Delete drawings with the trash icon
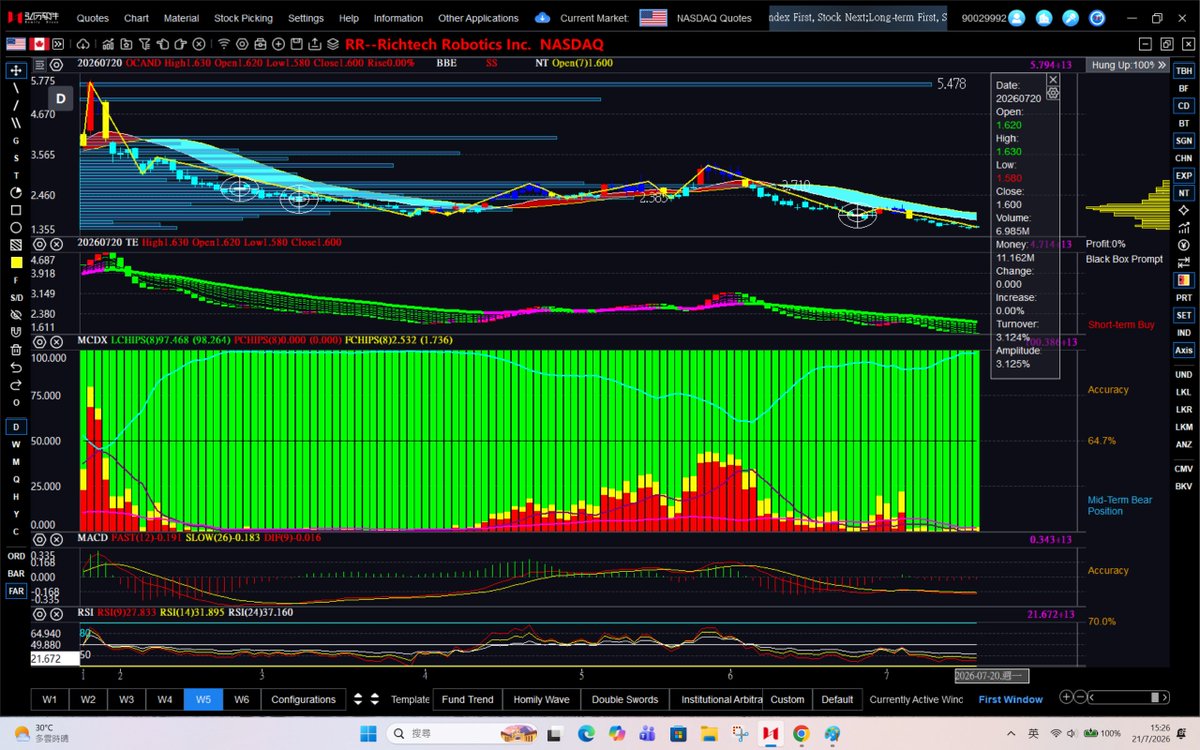This screenshot has width=1200, height=750. tap(16, 350)
